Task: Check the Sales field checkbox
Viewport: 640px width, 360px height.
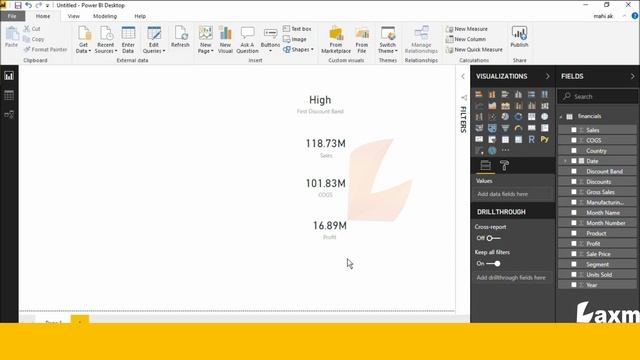Action: click(574, 130)
